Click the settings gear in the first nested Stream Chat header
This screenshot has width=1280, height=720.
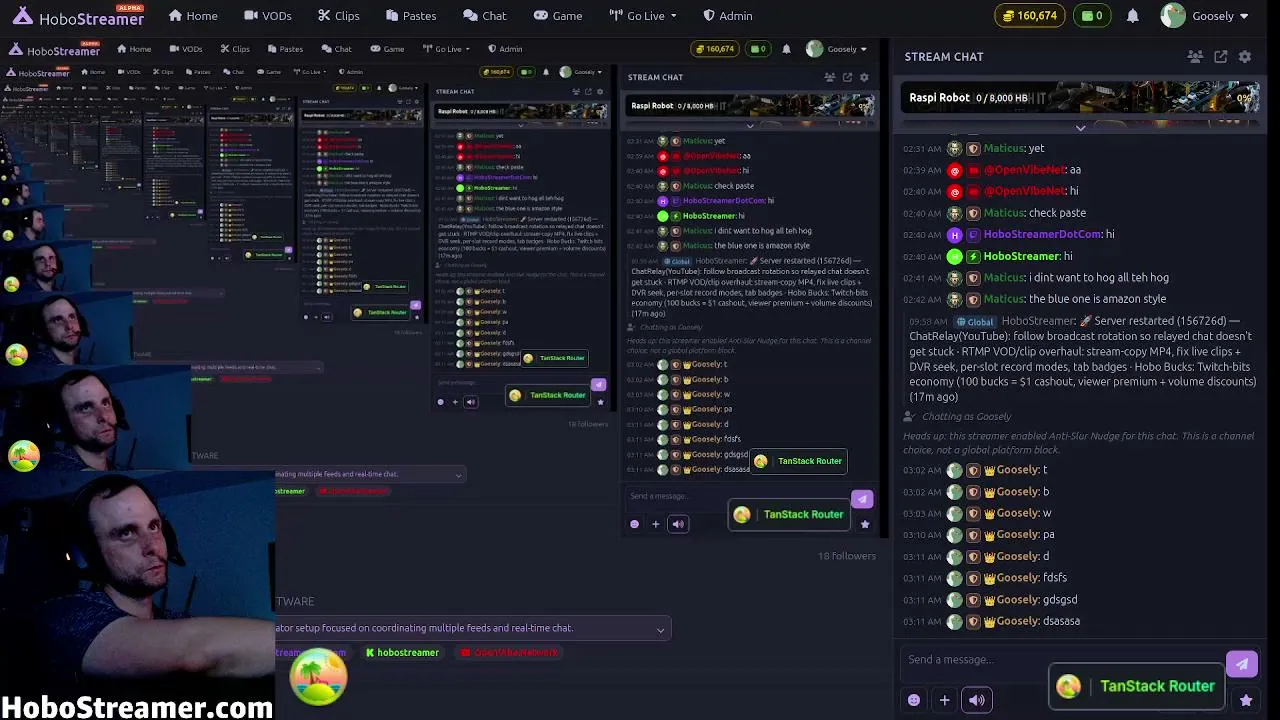tap(864, 77)
